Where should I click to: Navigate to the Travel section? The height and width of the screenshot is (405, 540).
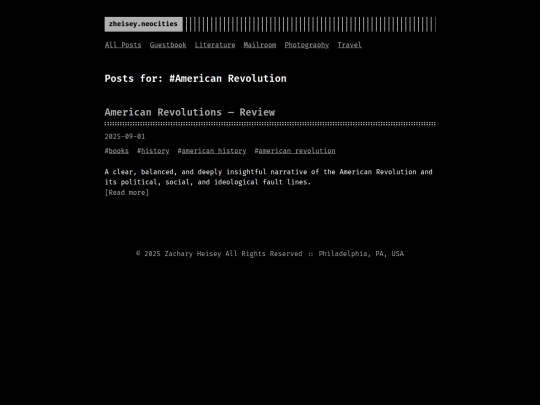[350, 45]
